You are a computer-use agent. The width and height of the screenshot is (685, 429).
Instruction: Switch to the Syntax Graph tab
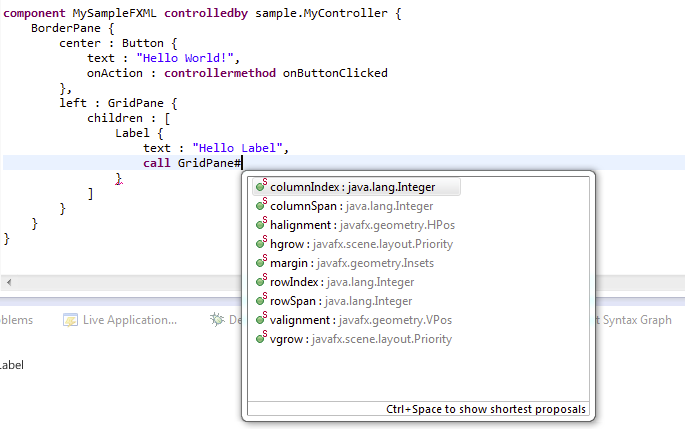click(635, 320)
